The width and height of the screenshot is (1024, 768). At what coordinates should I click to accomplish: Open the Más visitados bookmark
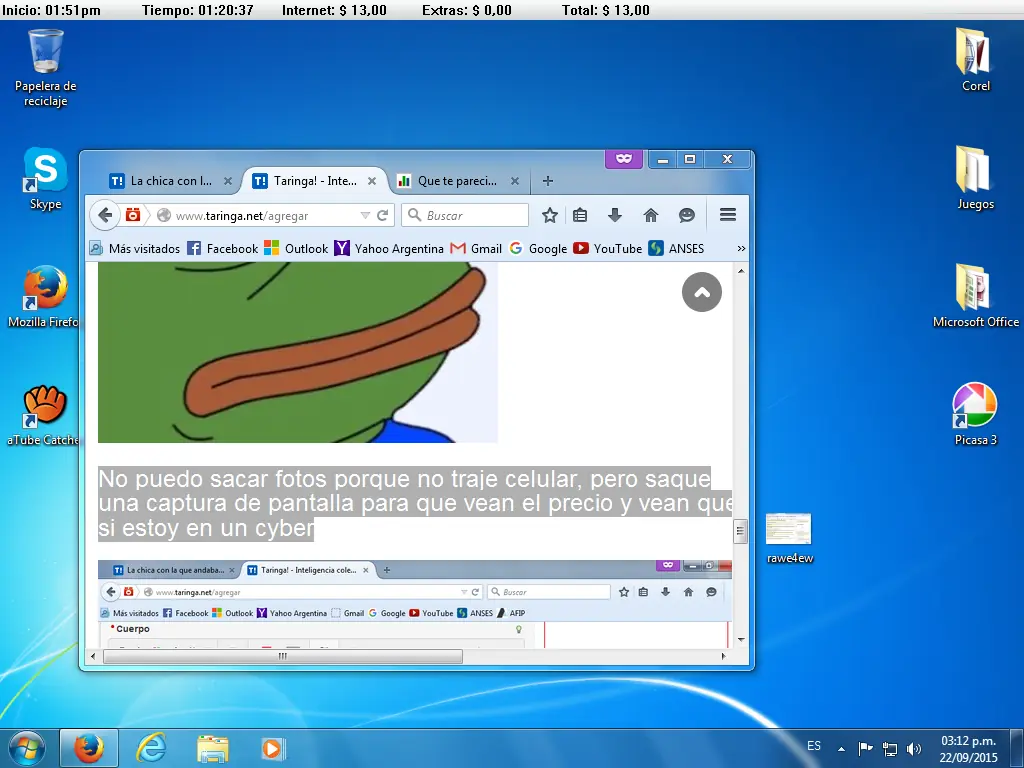[x=135, y=248]
